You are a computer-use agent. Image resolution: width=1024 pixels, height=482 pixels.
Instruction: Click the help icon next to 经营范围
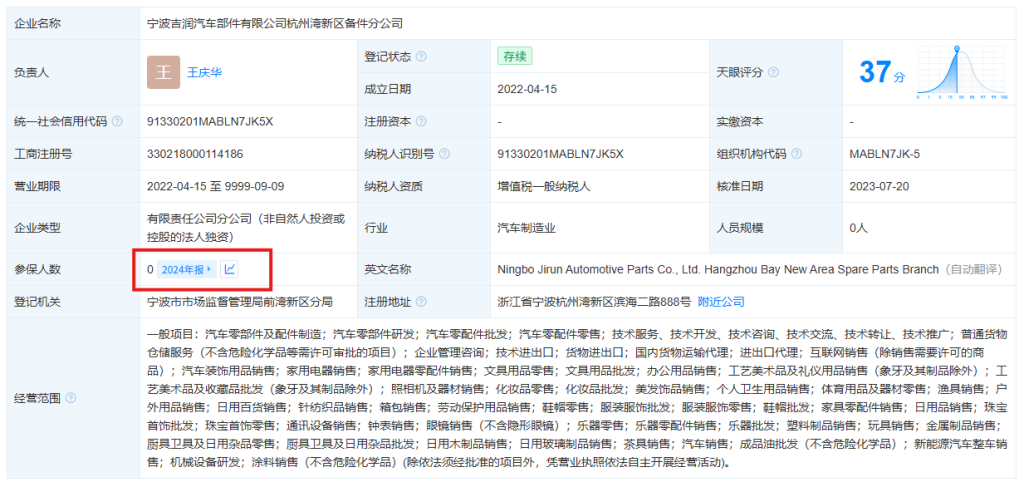[x=70, y=397]
